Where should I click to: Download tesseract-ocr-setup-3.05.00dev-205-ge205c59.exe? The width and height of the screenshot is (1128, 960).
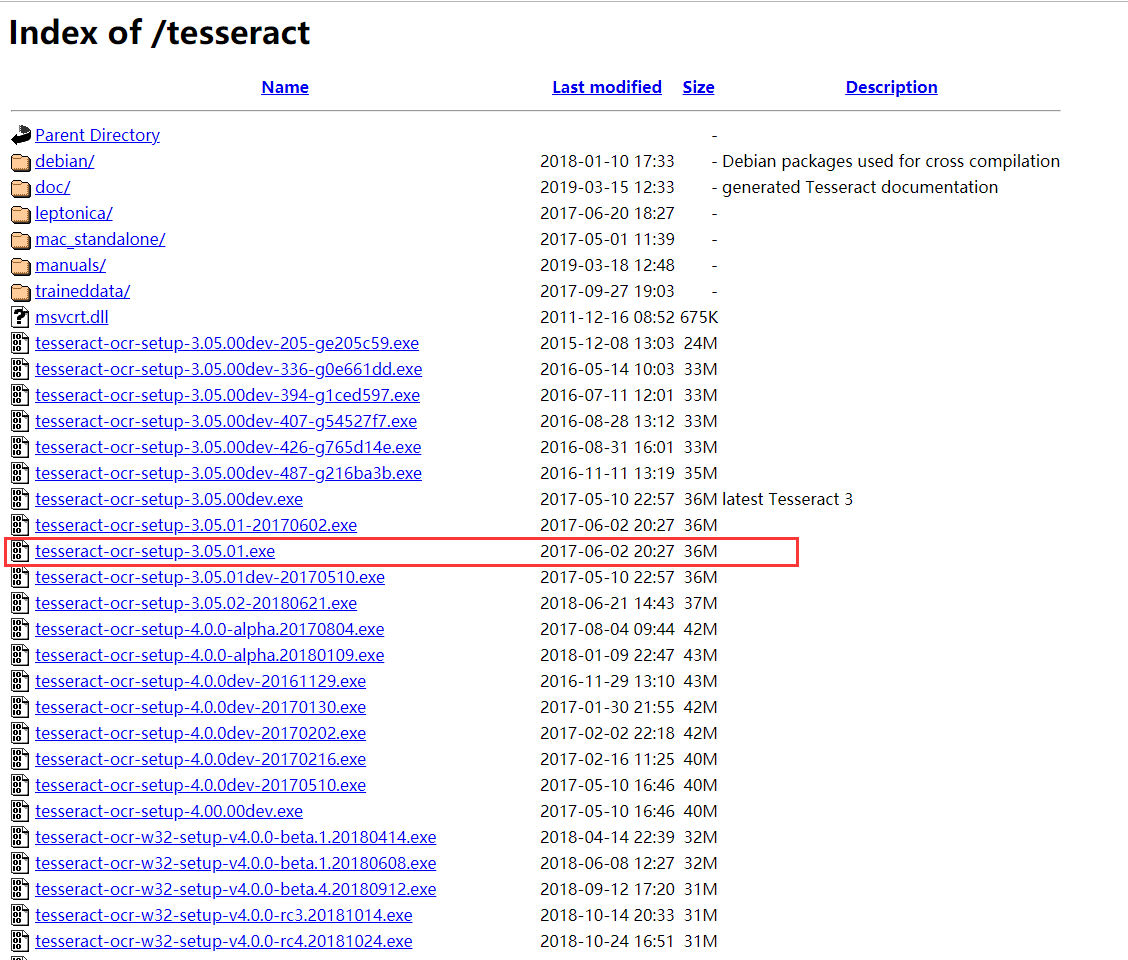pyautogui.click(x=227, y=343)
